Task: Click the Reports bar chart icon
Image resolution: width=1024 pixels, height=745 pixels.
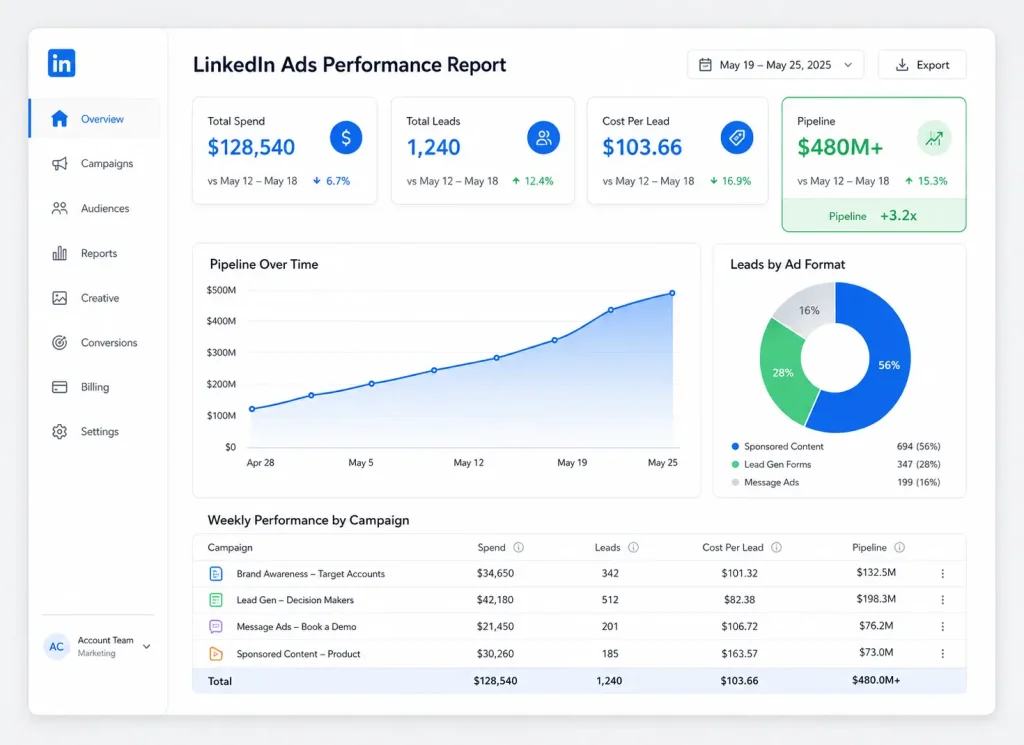Action: point(59,253)
